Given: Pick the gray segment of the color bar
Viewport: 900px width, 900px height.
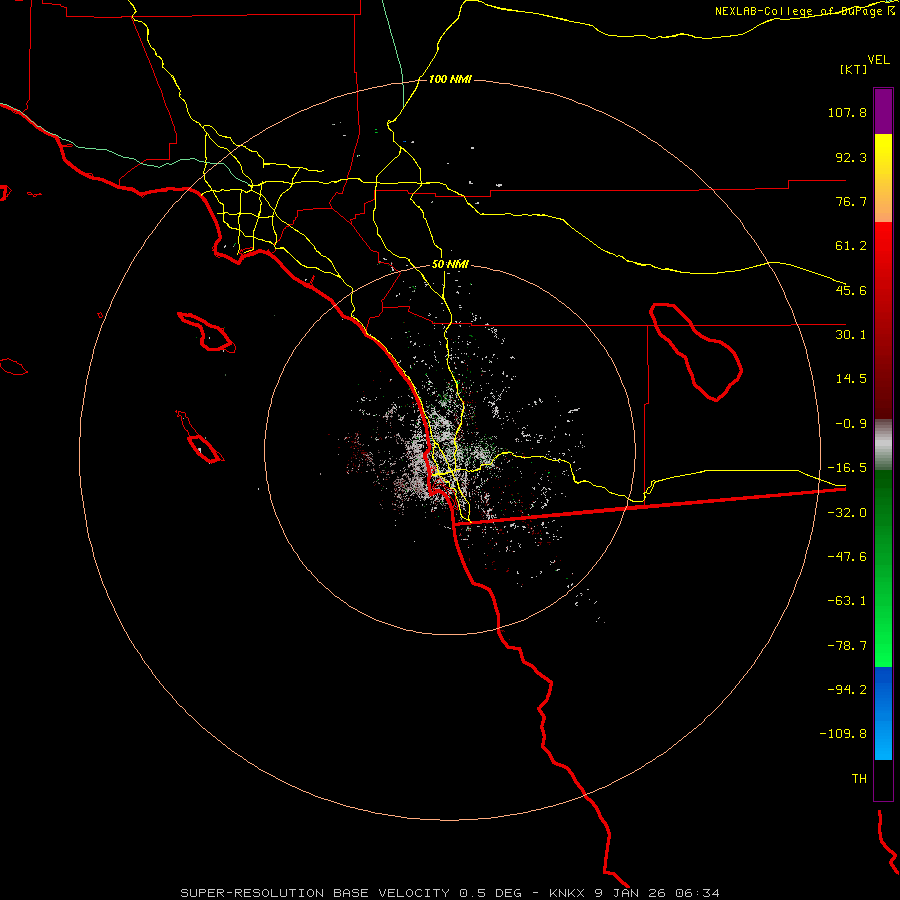Looking at the screenshot, I should coord(883,445).
